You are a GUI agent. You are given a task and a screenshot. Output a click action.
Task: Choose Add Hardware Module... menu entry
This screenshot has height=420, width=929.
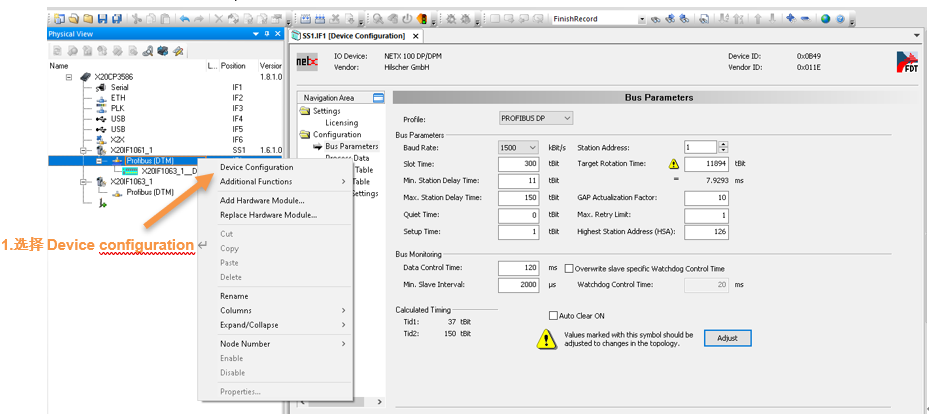point(262,201)
